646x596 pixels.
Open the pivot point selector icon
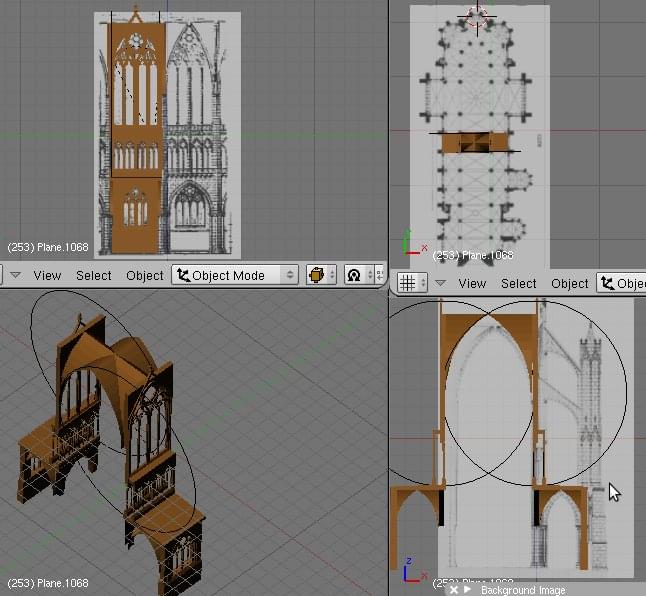(x=354, y=275)
